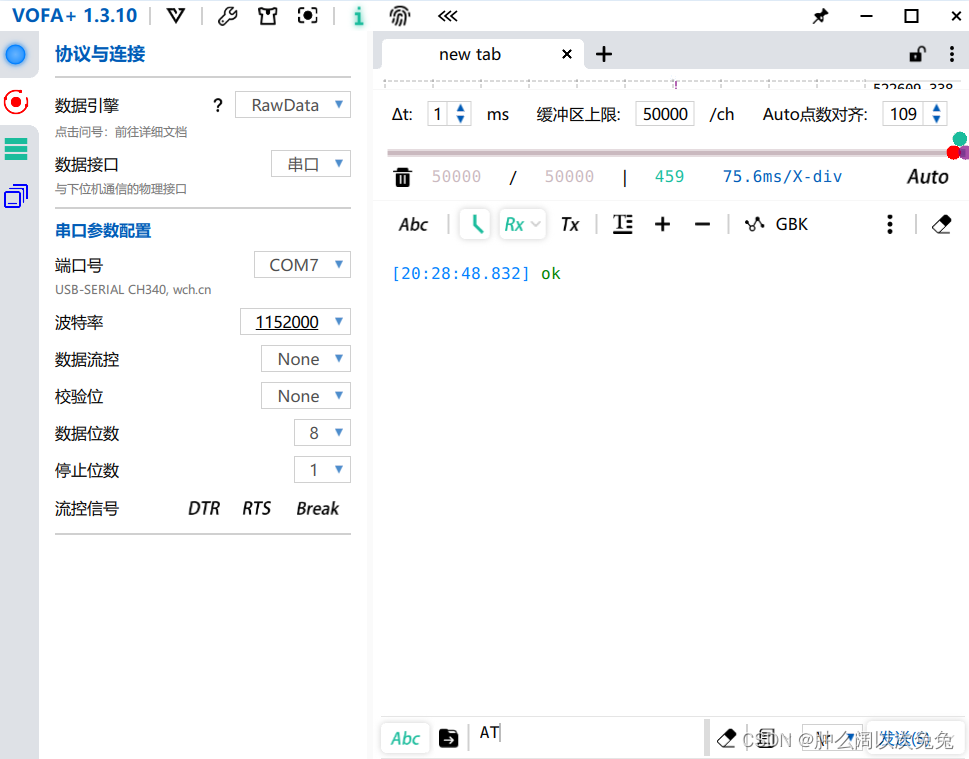
Task: Toggle Abc text display mode in receive toolbar
Action: coord(413,224)
